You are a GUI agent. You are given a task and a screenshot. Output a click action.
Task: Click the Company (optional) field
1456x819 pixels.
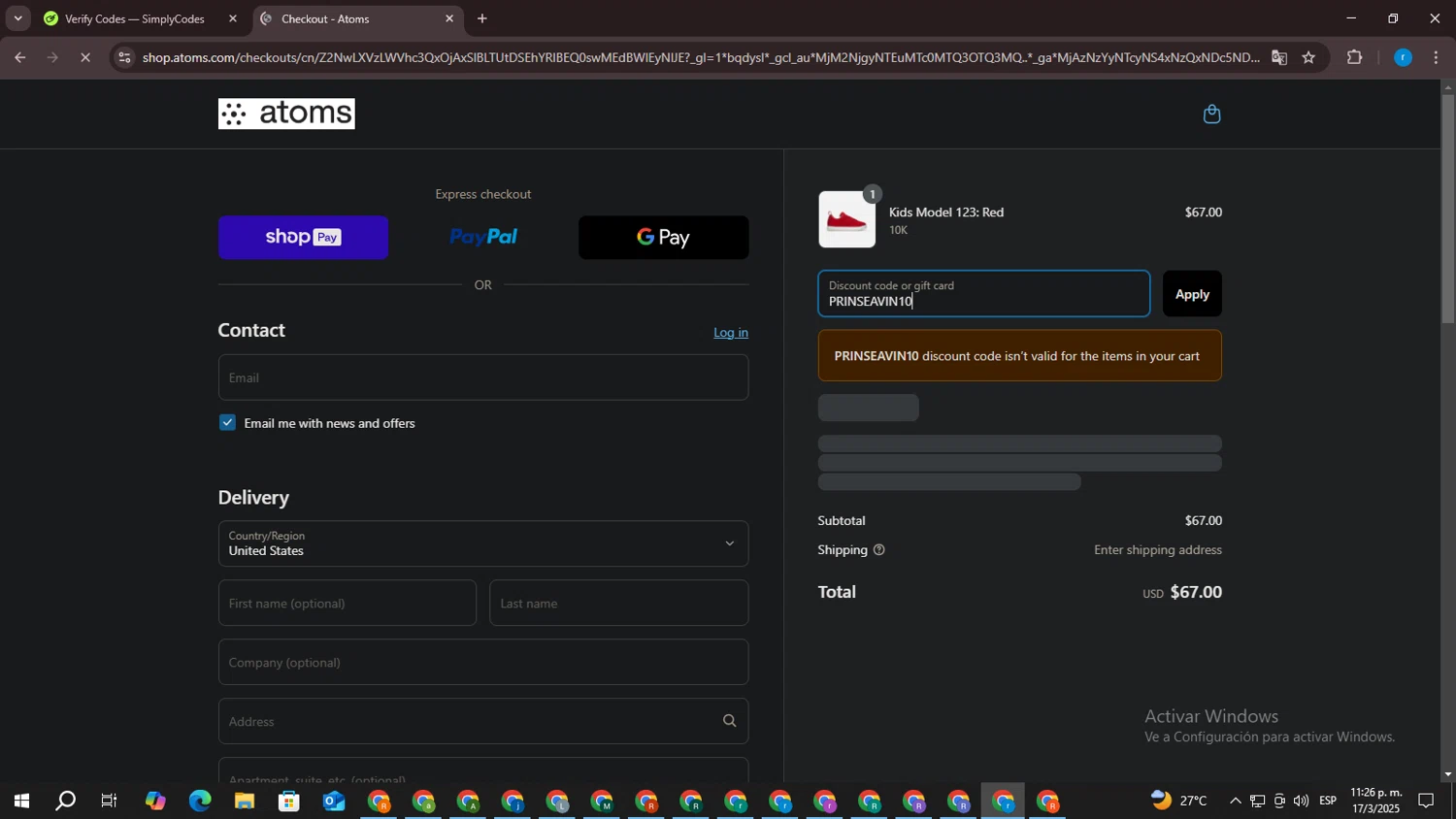click(483, 662)
